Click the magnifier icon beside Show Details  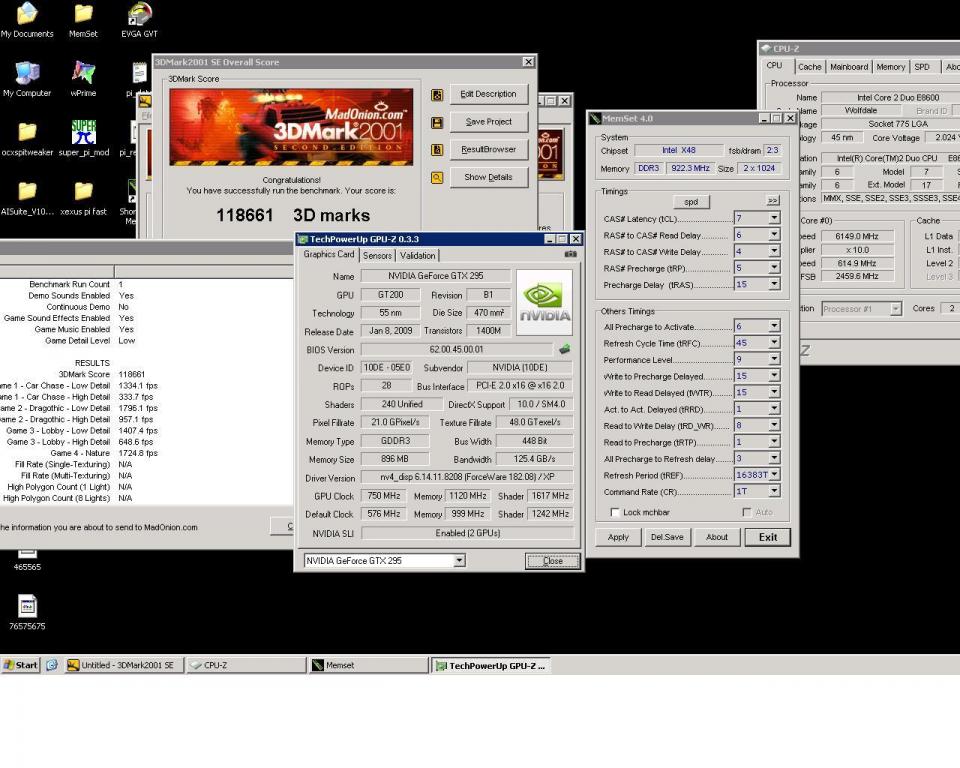[x=437, y=178]
